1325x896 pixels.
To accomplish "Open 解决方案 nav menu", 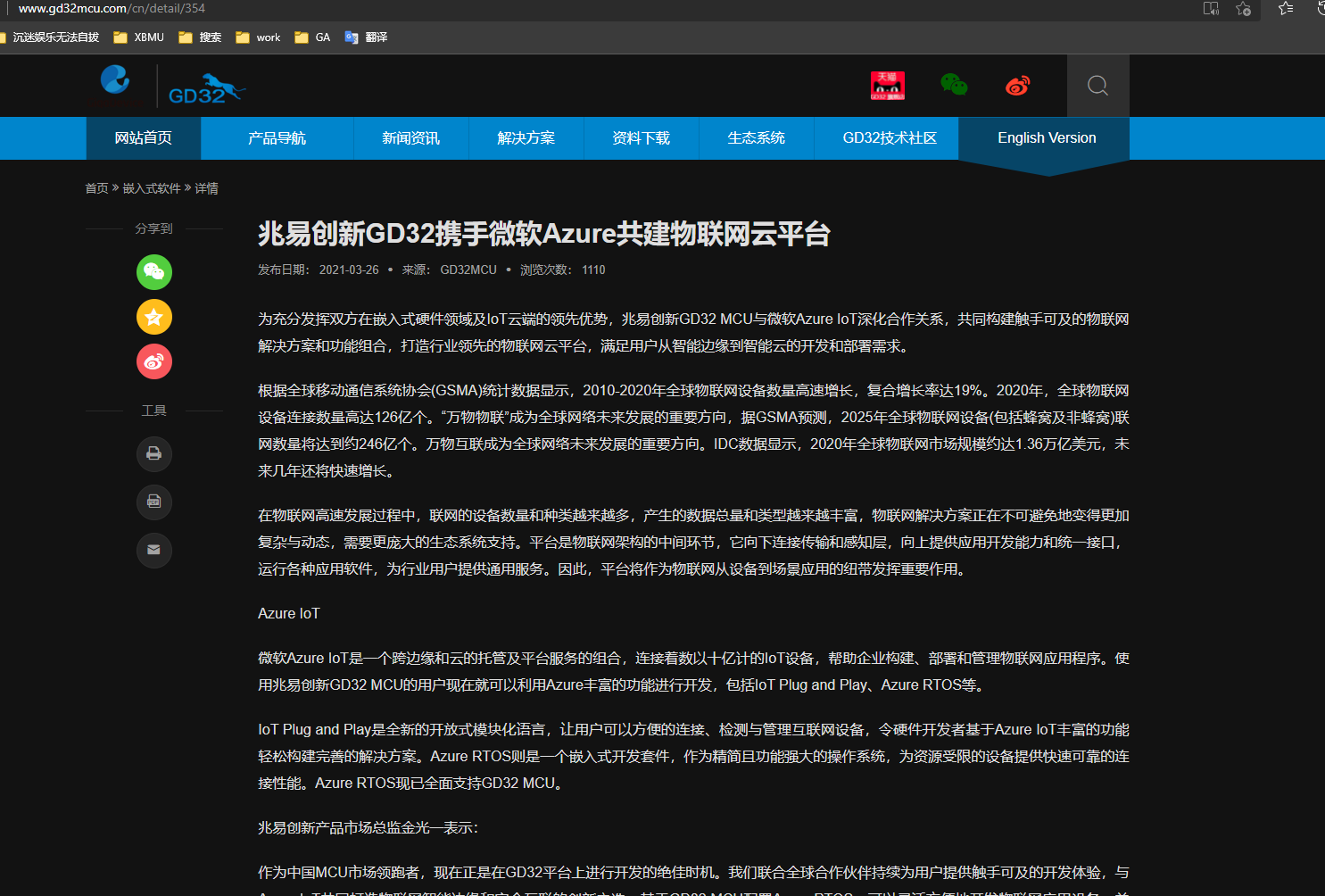I will coord(526,138).
